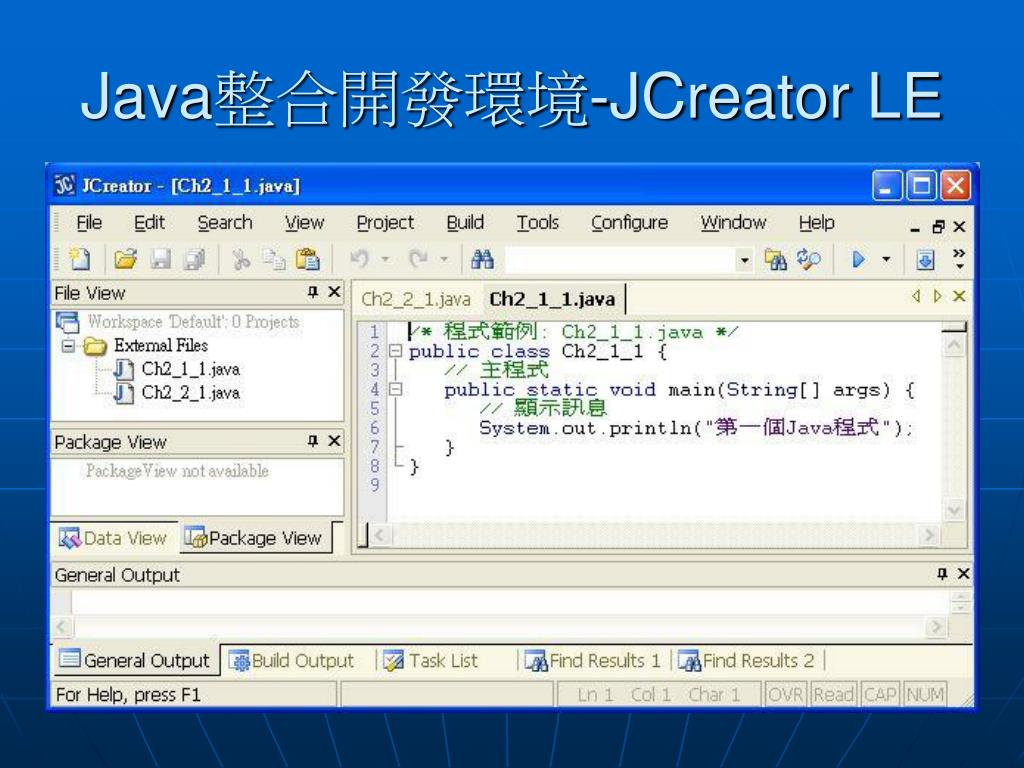
Task: Close the File View panel
Action: (334, 292)
